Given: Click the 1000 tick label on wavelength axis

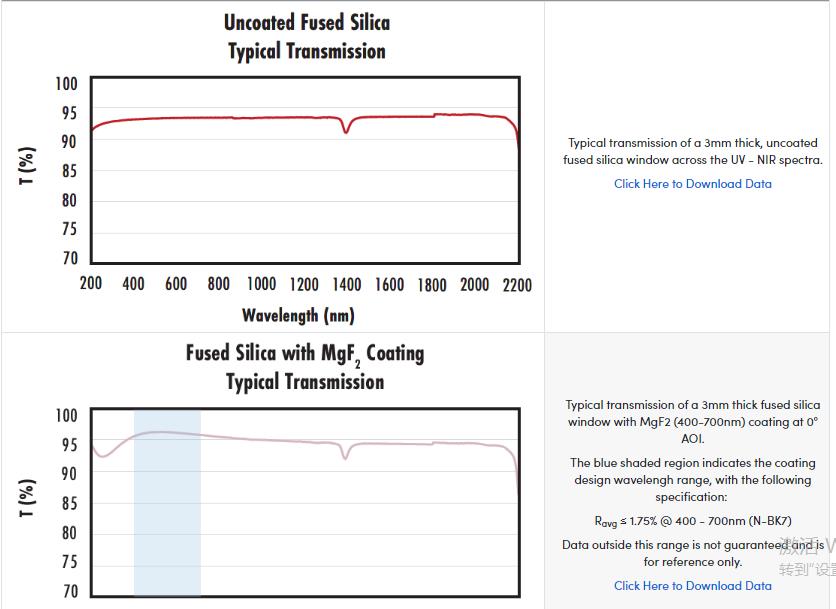Looking at the screenshot, I should (261, 285).
